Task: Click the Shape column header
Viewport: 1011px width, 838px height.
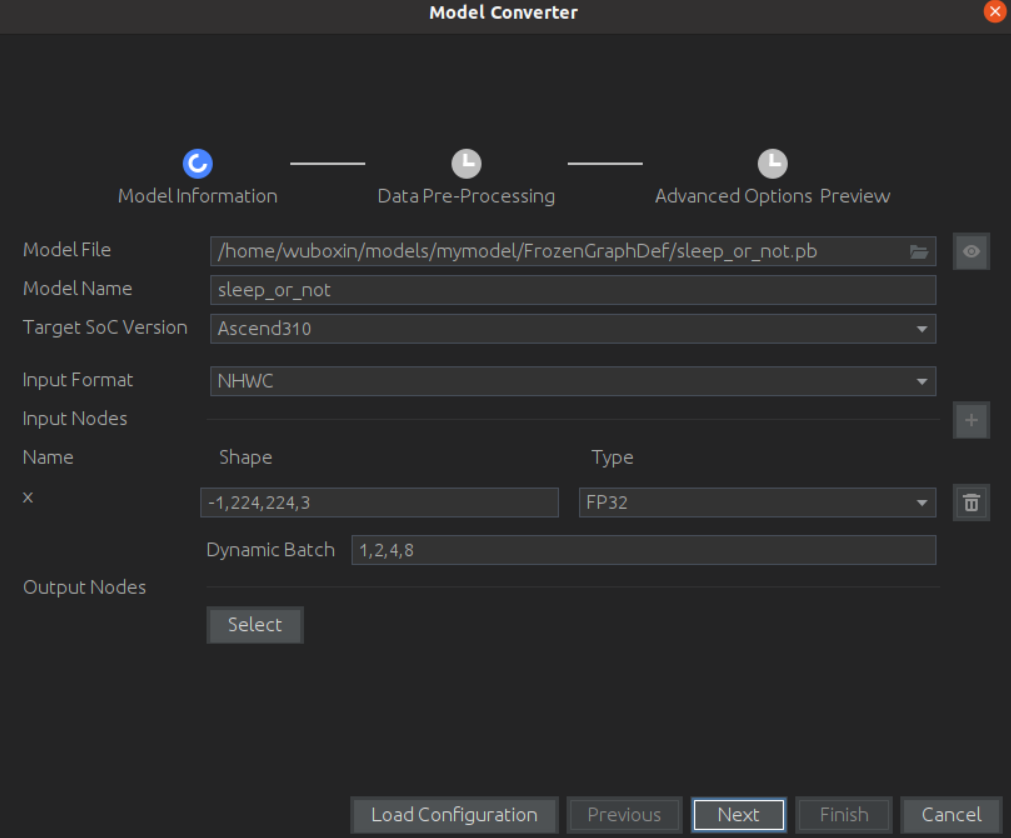Action: tap(246, 457)
